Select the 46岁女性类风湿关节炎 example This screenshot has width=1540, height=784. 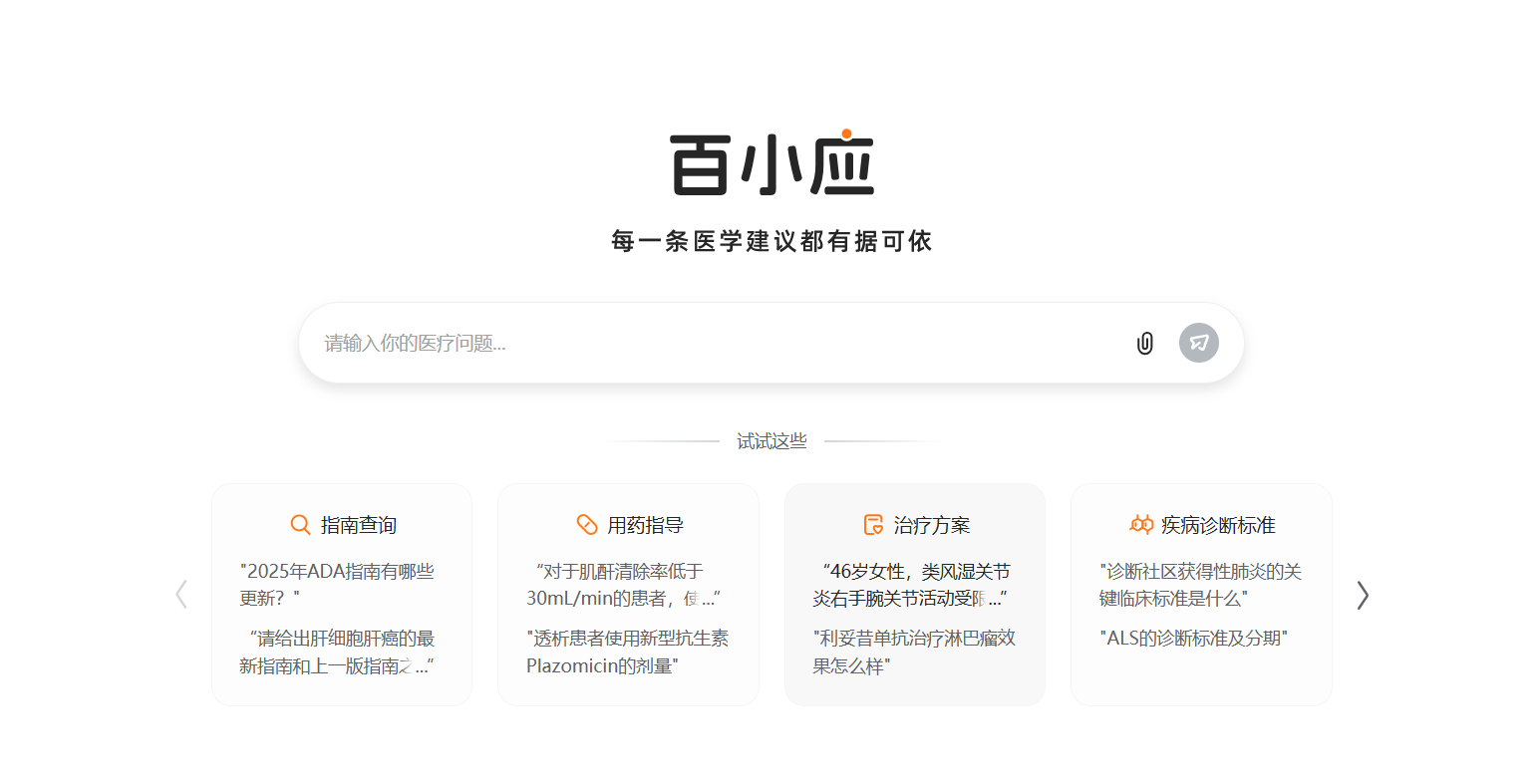coord(914,584)
